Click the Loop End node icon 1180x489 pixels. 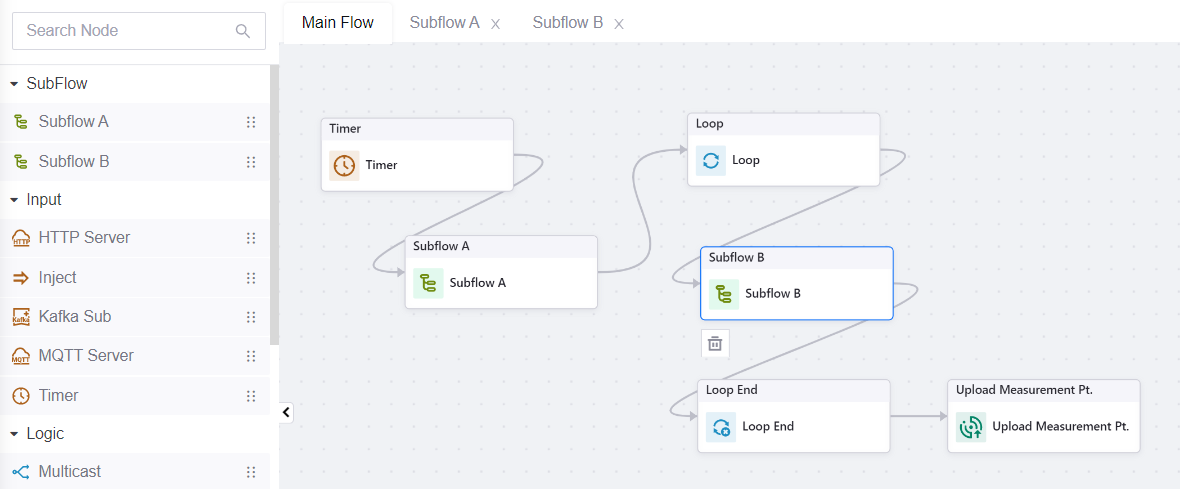[x=721, y=427]
